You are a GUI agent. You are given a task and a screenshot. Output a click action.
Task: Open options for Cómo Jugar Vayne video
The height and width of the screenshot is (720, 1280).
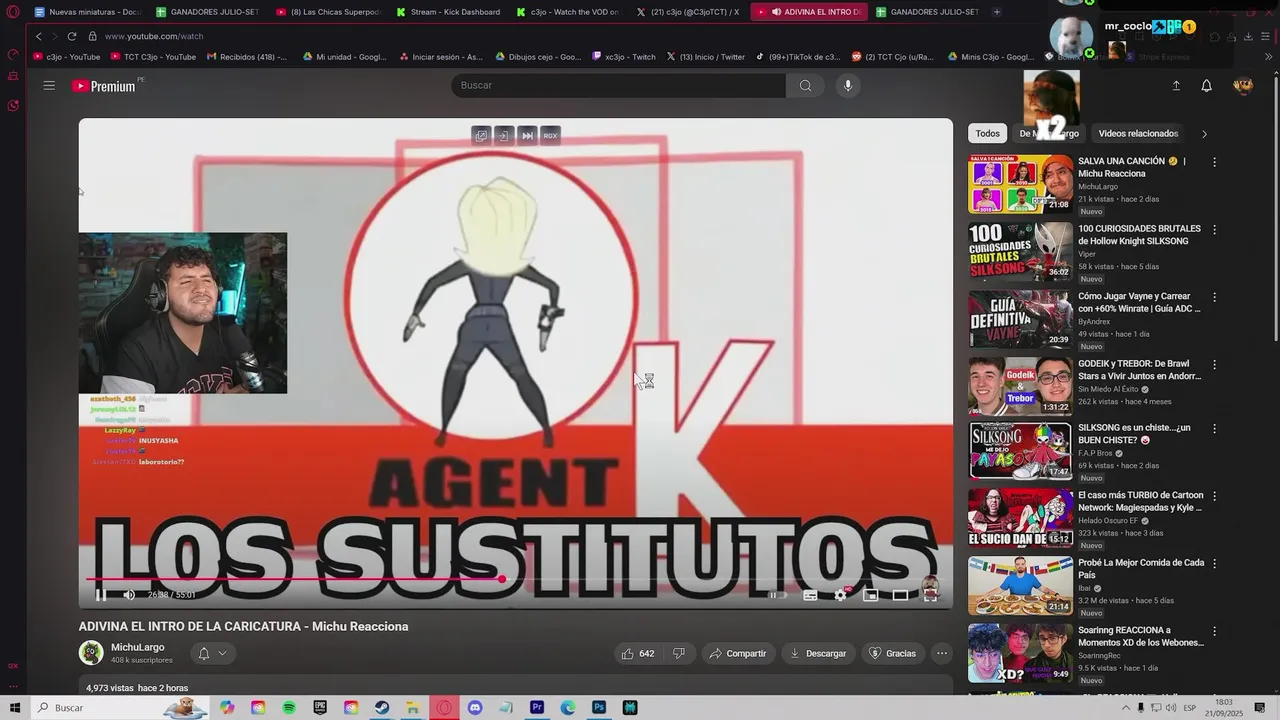[x=1215, y=297]
